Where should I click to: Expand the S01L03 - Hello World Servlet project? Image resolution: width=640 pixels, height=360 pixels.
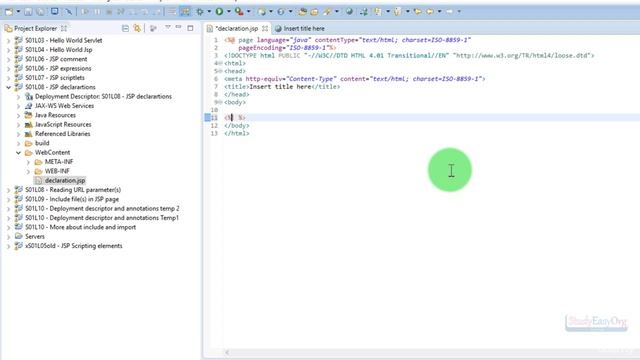(x=9, y=40)
